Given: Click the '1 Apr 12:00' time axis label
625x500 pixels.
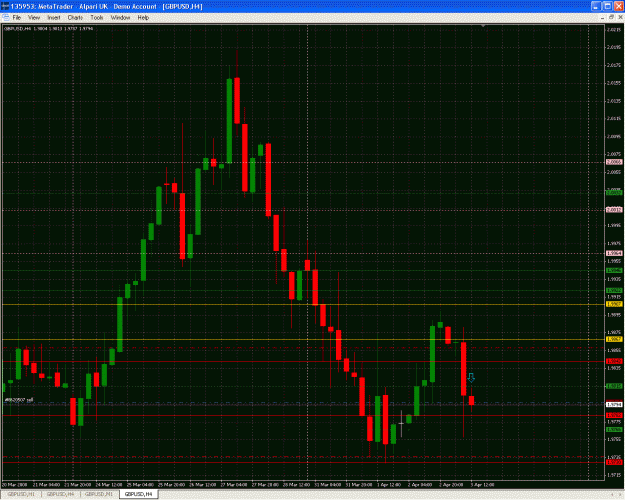Looking at the screenshot, I should coord(388,485).
